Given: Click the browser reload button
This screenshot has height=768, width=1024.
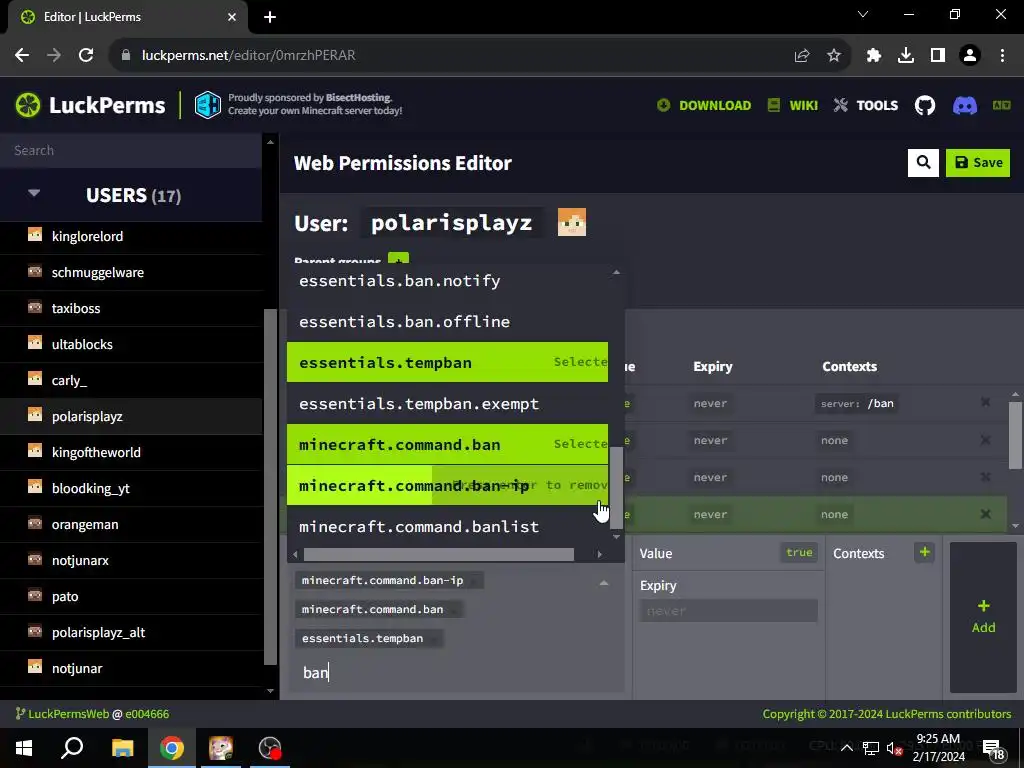Looking at the screenshot, I should pos(86,55).
